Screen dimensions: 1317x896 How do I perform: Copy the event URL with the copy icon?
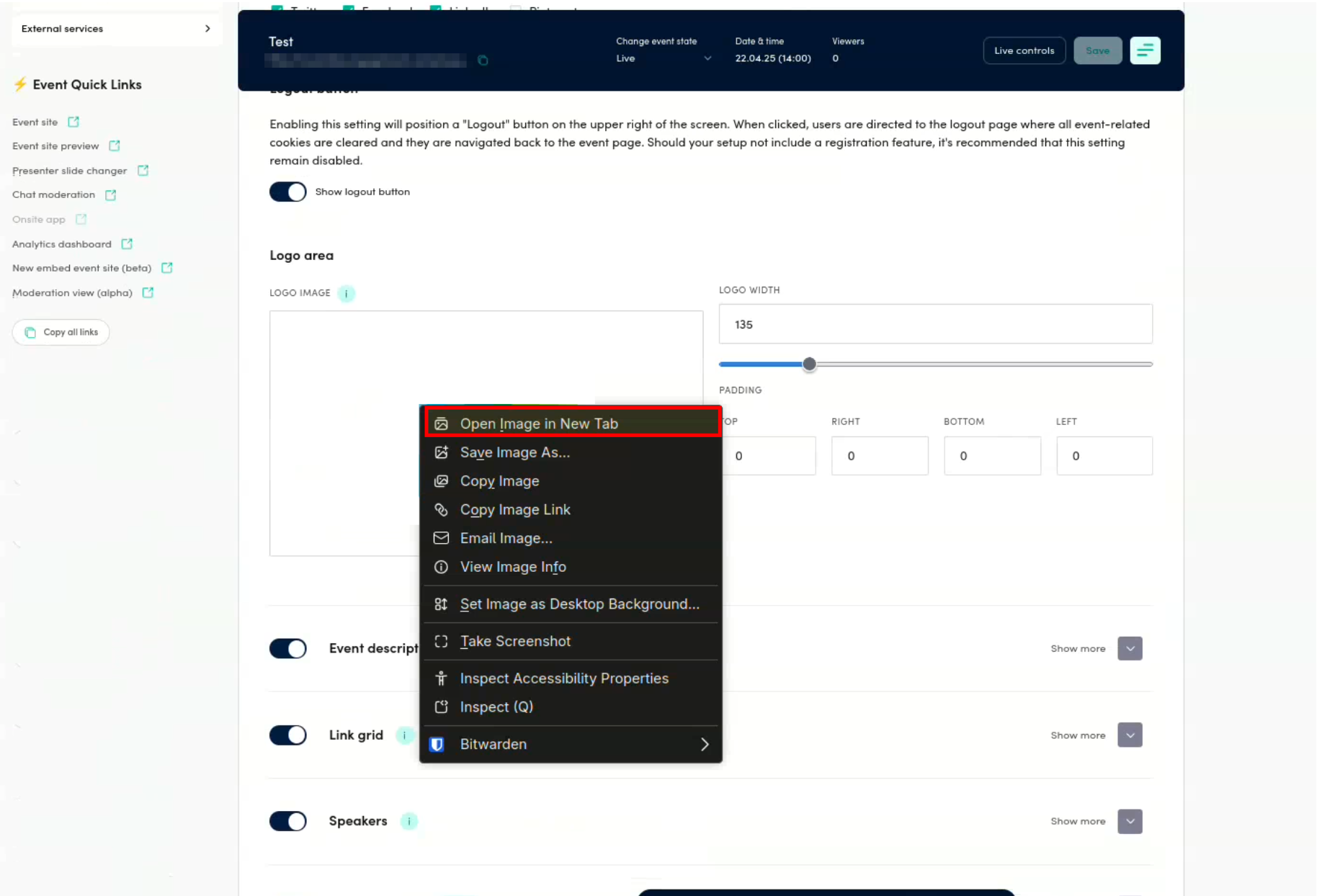click(x=483, y=61)
